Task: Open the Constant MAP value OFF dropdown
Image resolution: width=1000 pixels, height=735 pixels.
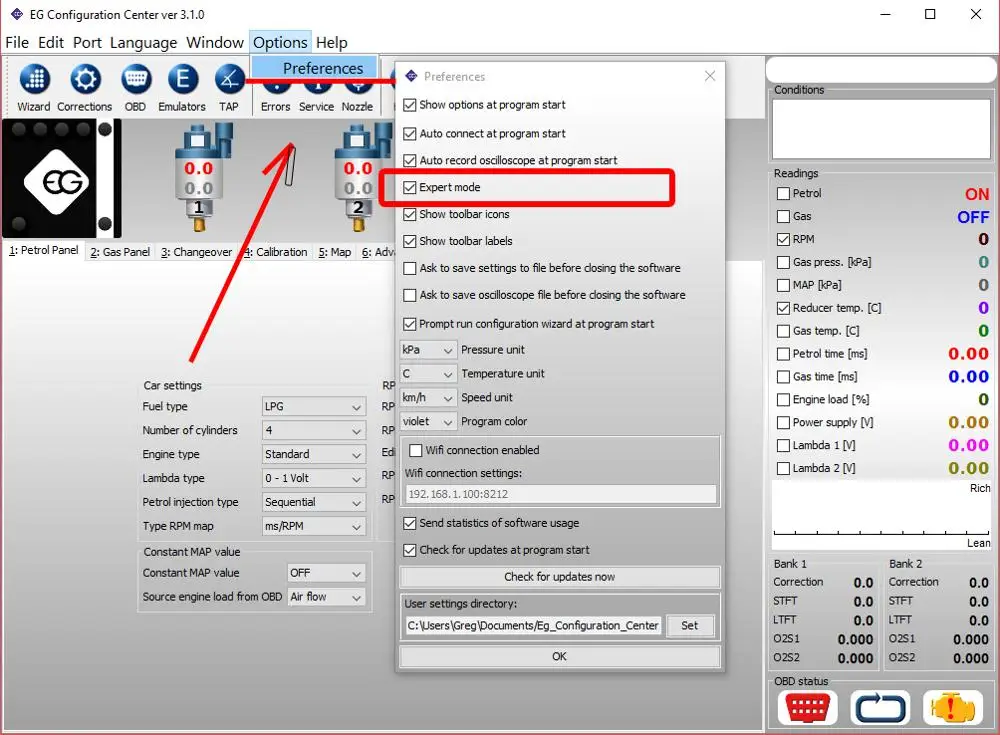Action: click(326, 573)
